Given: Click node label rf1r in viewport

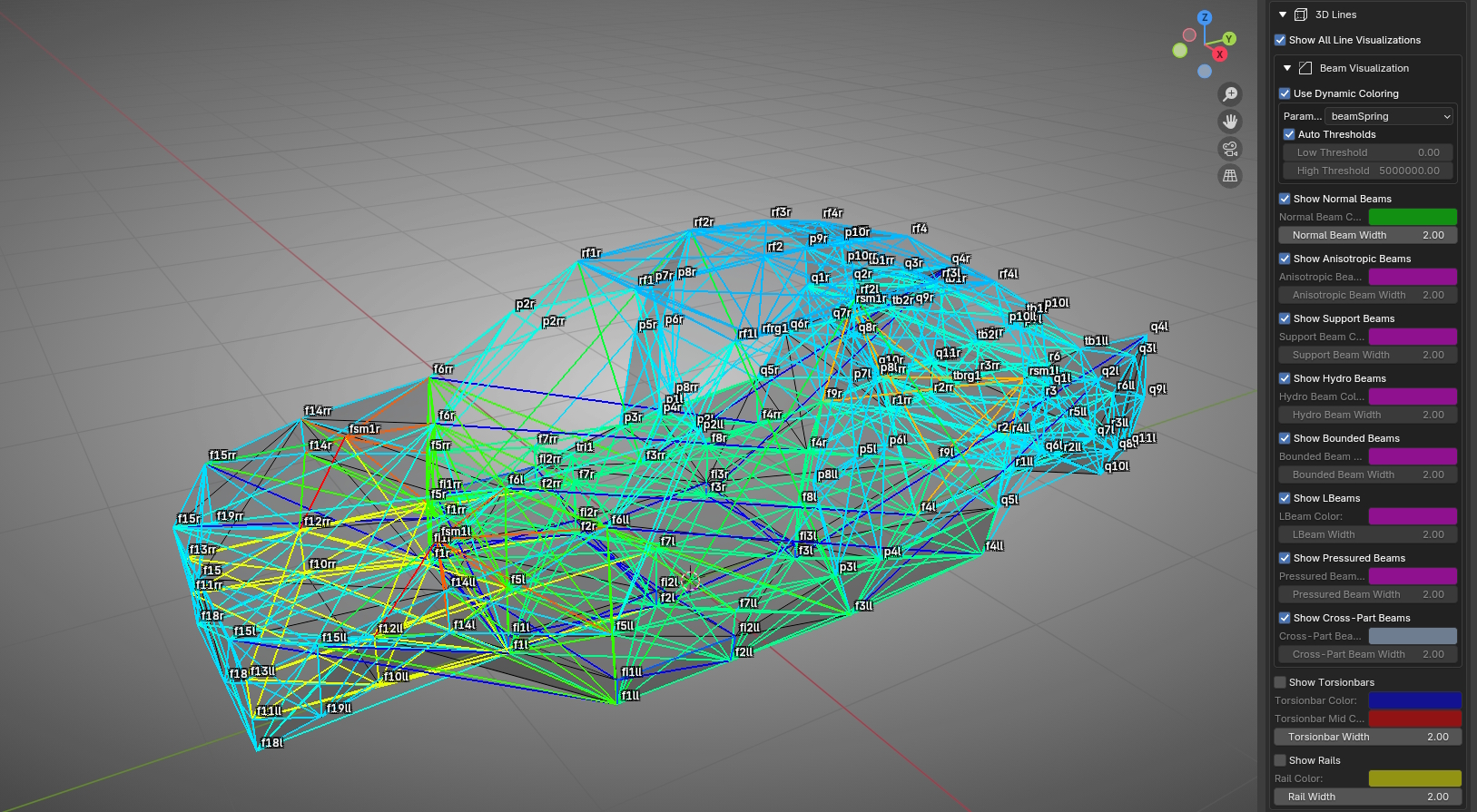Looking at the screenshot, I should (591, 253).
